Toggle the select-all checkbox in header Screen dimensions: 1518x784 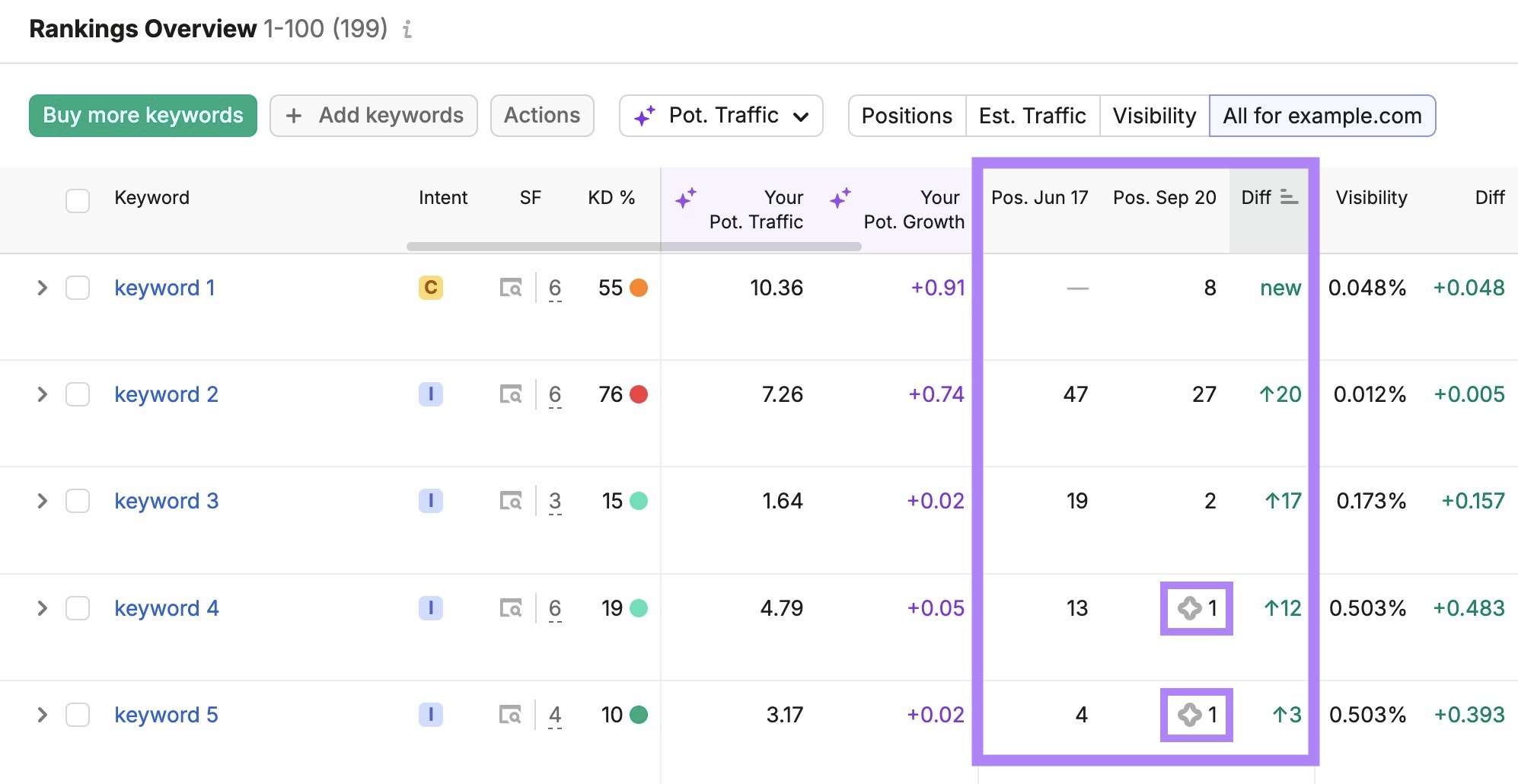pyautogui.click(x=78, y=201)
